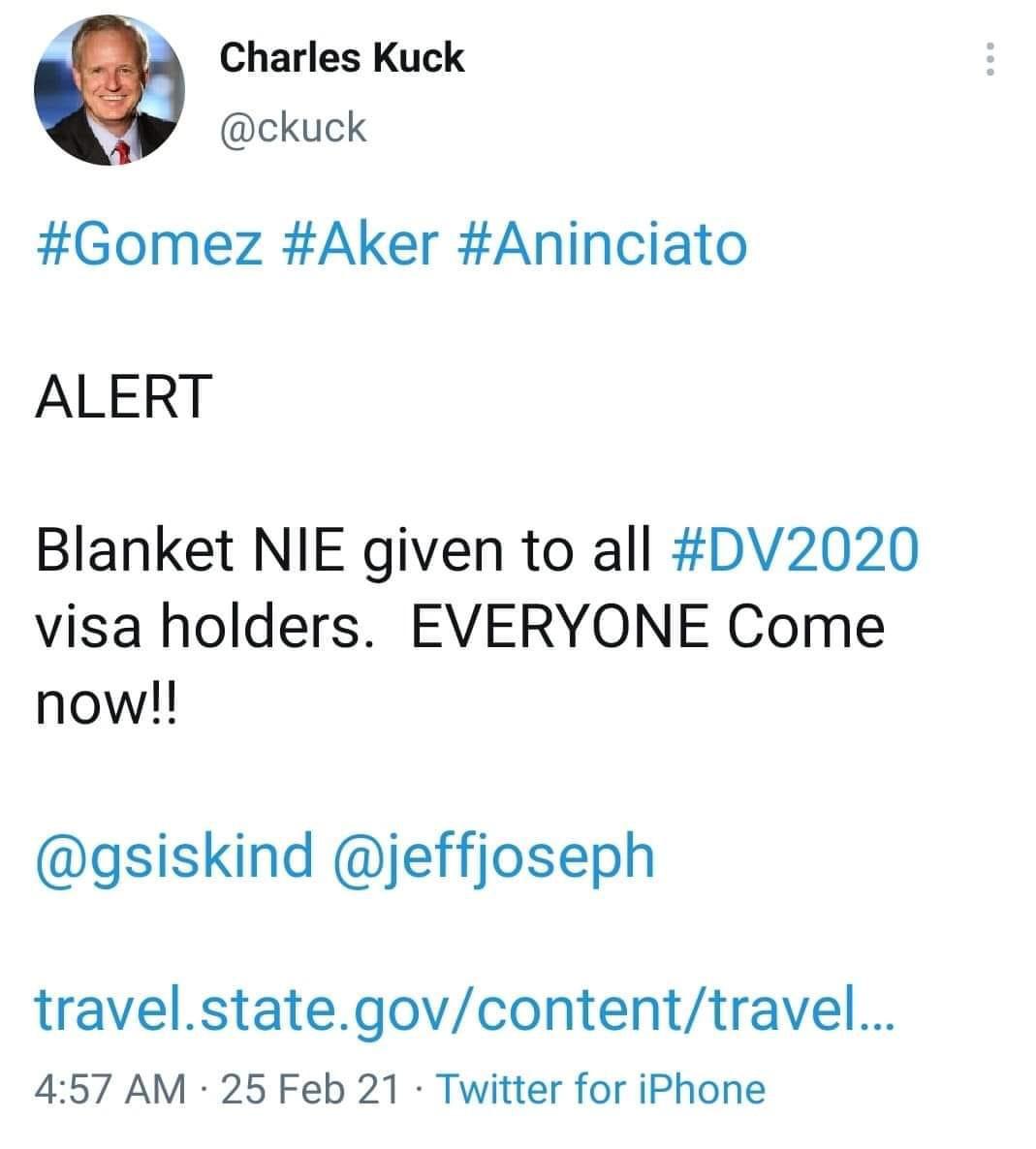The image size is (1036, 1149).
Task: Click Charles Kuck's profile picture
Action: coord(110,89)
